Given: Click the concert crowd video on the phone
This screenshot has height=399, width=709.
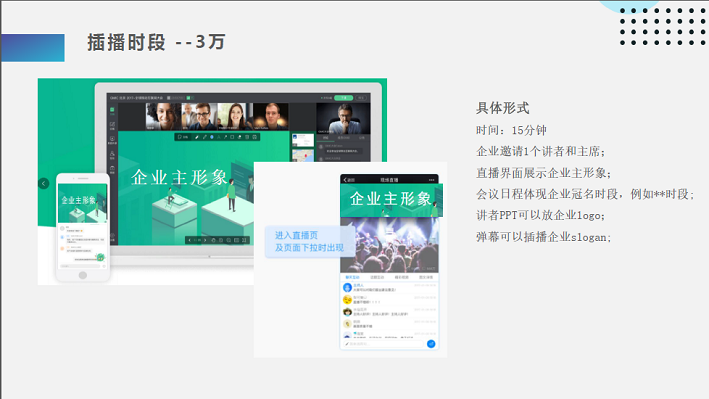Looking at the screenshot, I should coord(389,245).
